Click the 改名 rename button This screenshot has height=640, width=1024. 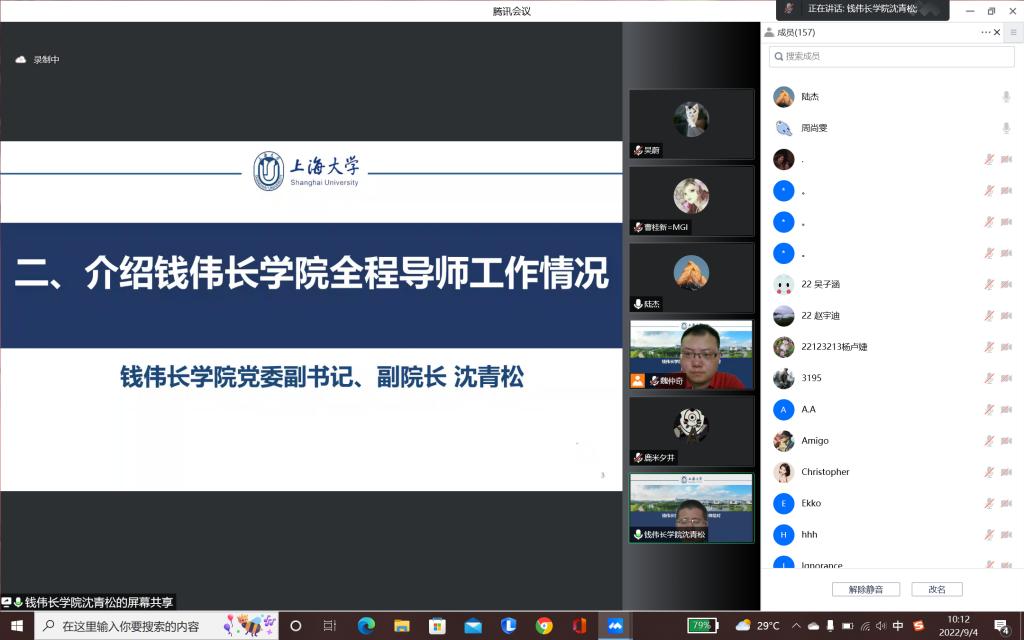[937, 589]
